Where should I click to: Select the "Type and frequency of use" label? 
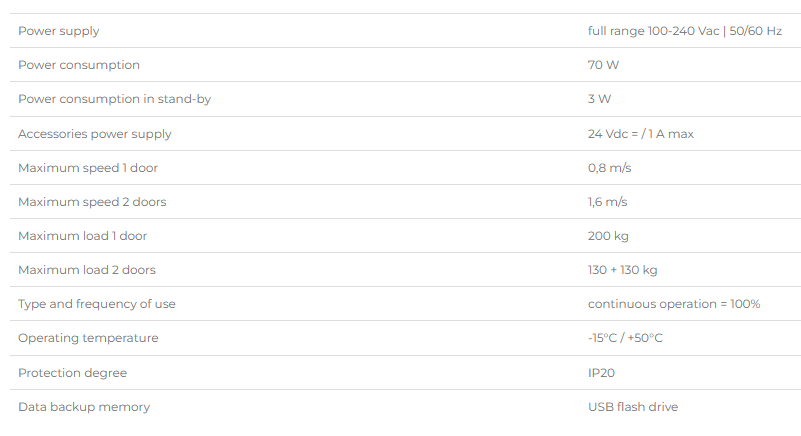point(97,304)
